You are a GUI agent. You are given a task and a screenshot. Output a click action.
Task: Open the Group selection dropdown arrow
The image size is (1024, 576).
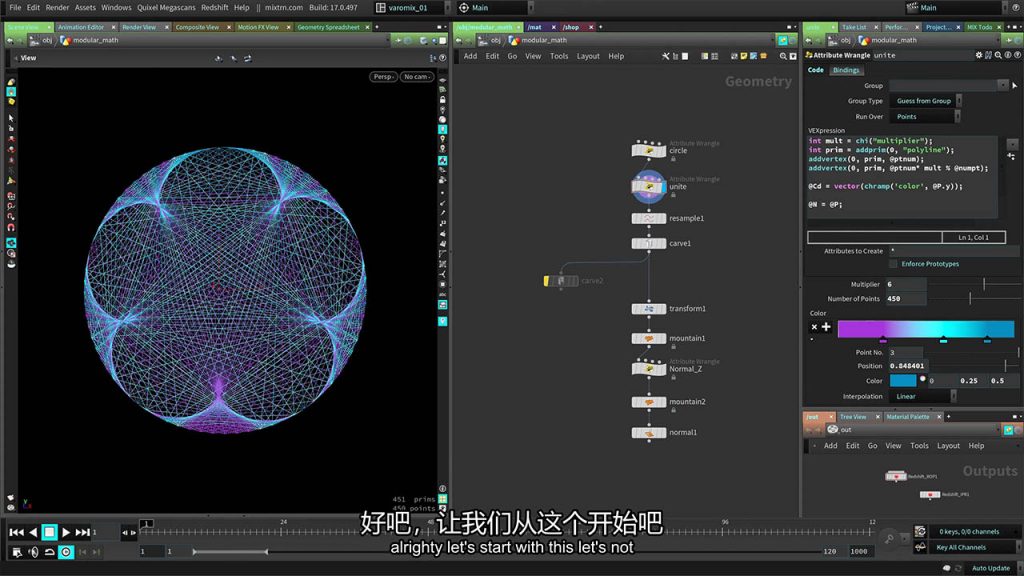pos(1003,85)
